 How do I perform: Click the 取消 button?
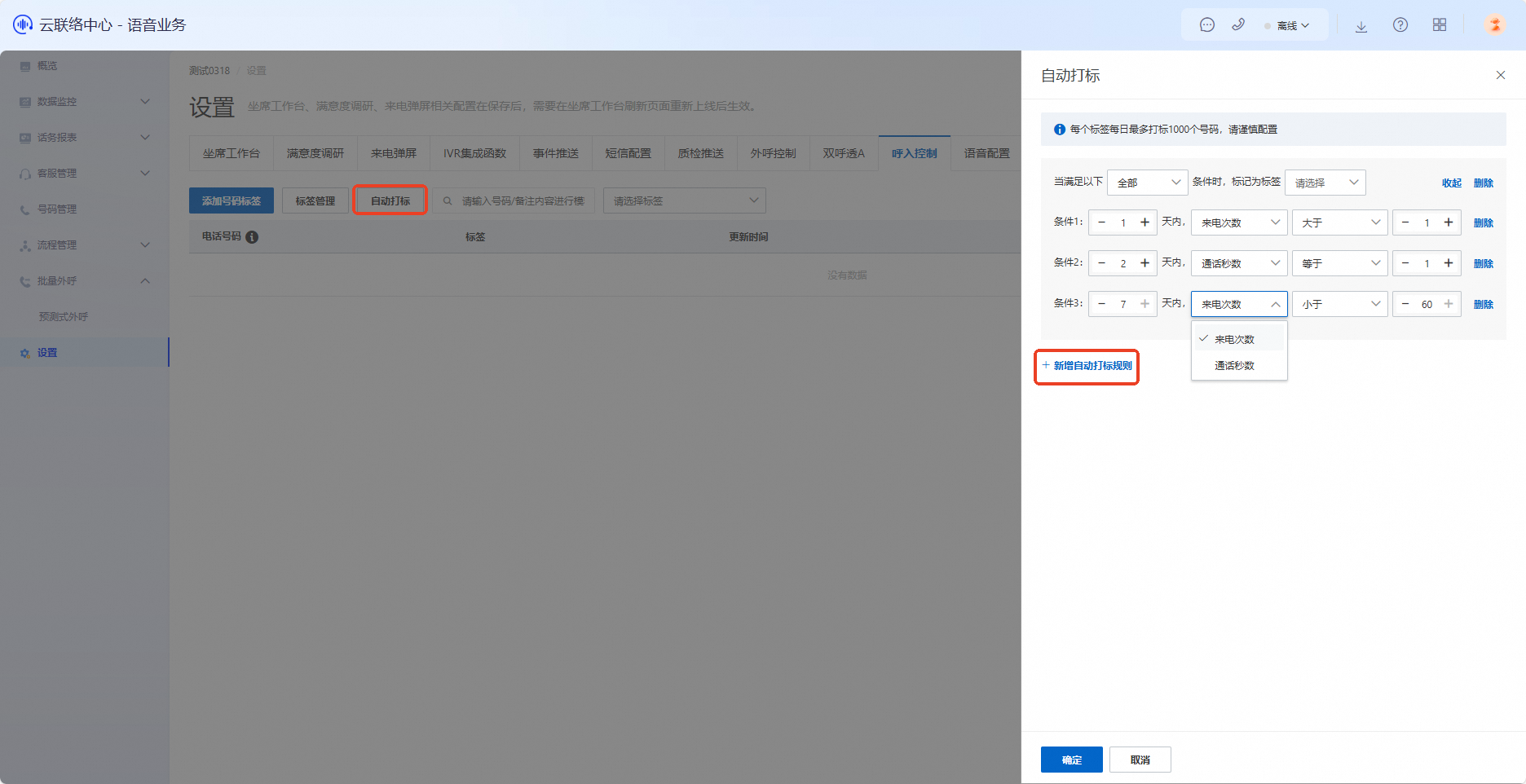(1140, 760)
